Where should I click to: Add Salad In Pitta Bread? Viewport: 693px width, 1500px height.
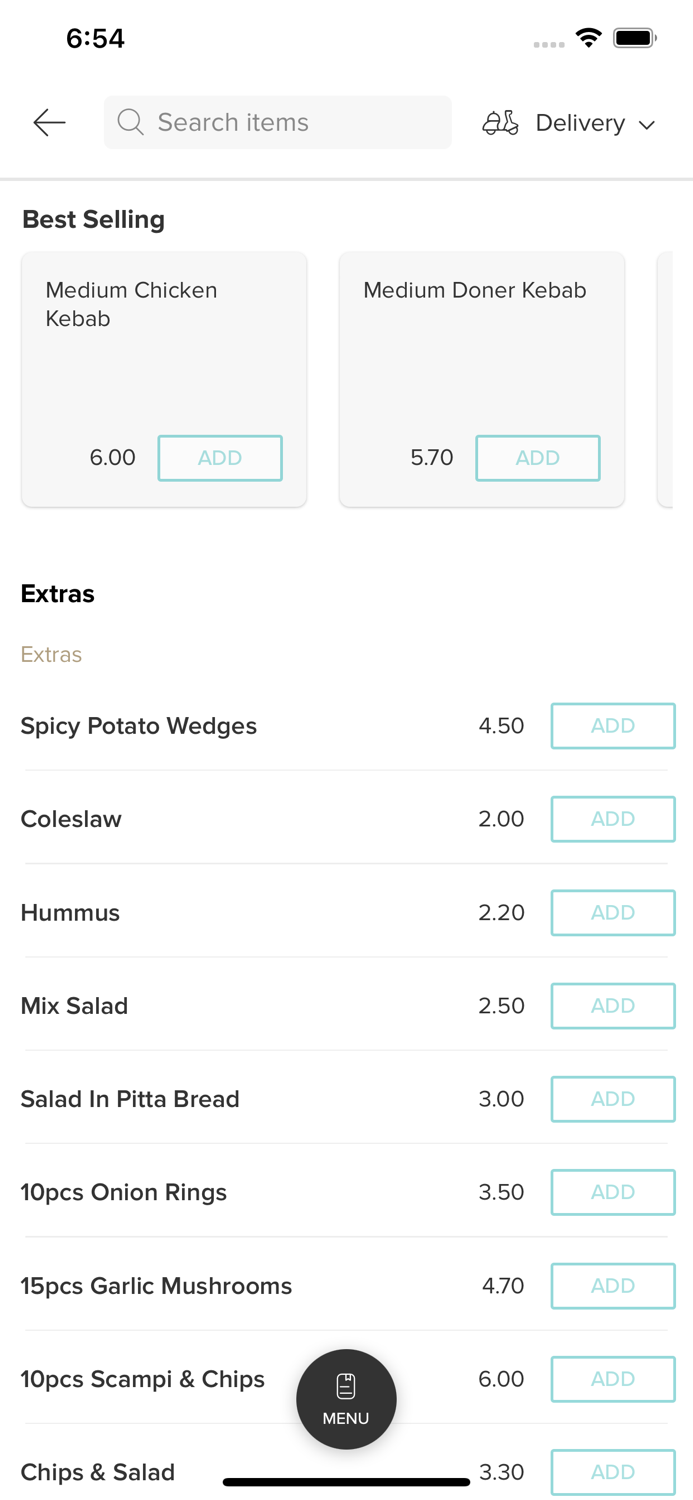coord(612,1099)
